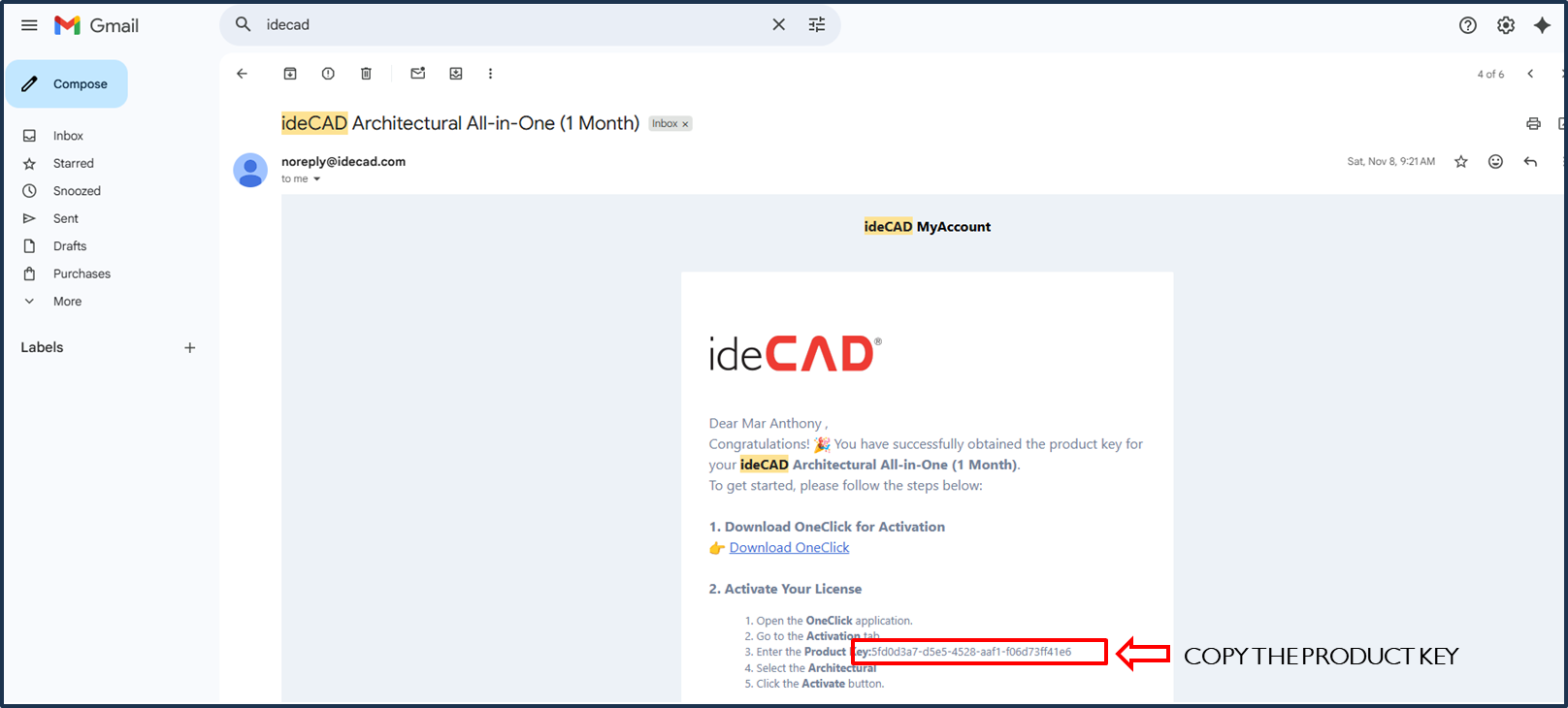
Task: Expand More in the sidebar
Action: (x=67, y=302)
